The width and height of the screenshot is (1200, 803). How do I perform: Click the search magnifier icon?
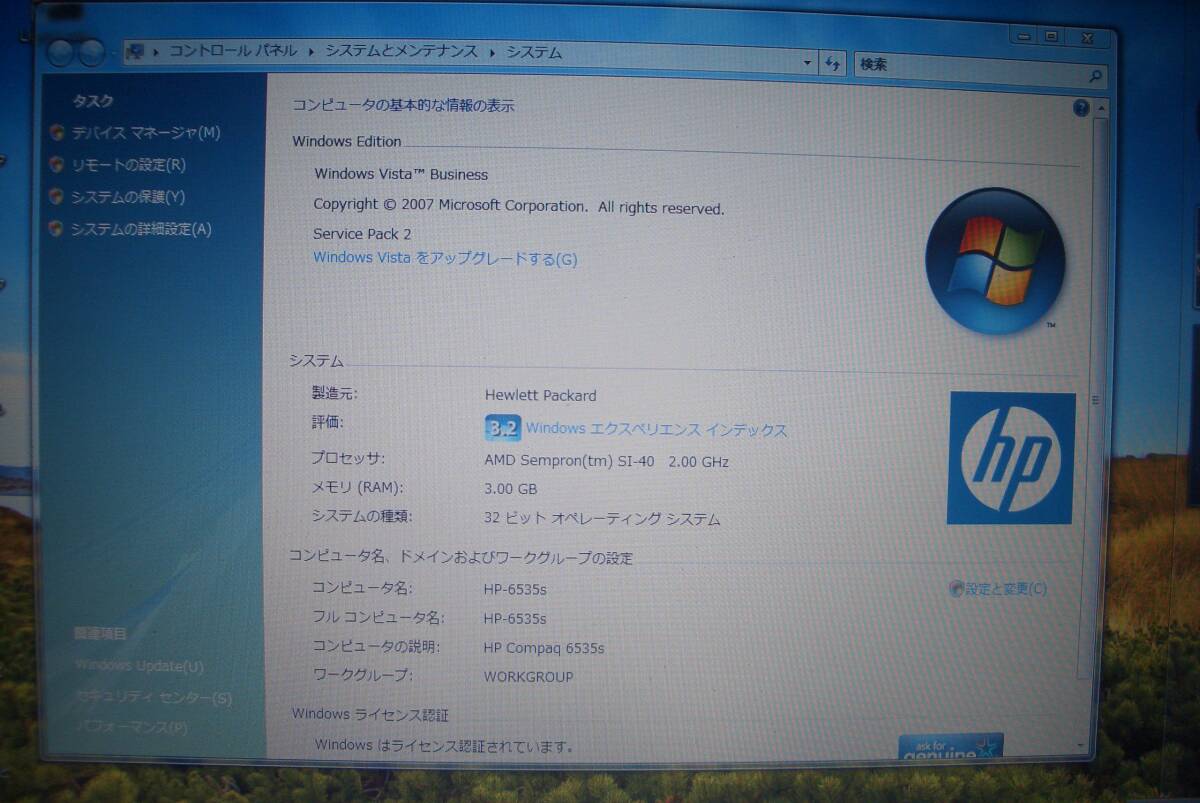(x=1094, y=75)
